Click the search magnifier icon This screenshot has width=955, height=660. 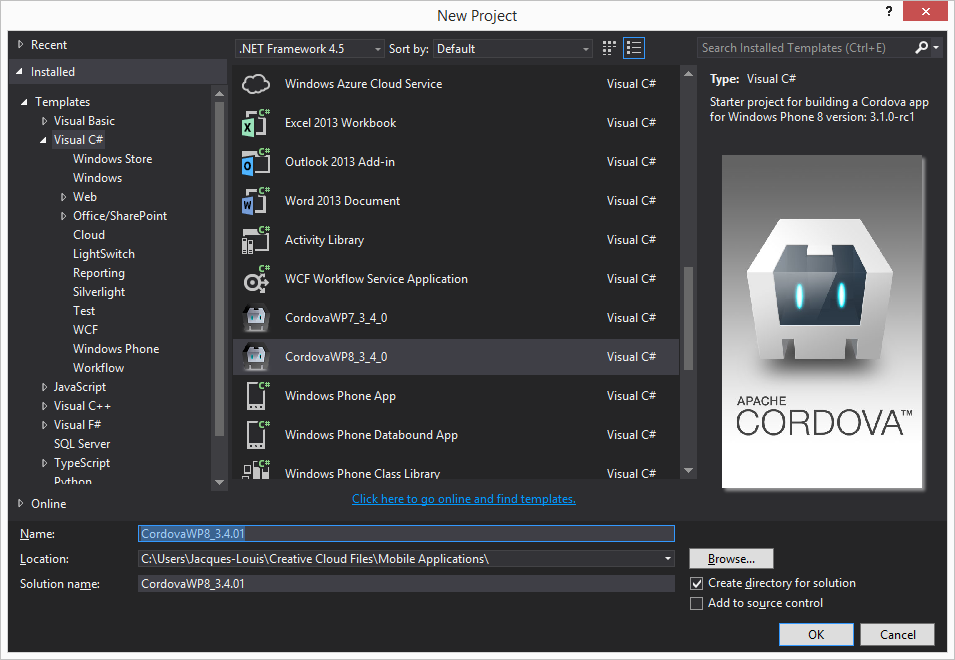(922, 47)
